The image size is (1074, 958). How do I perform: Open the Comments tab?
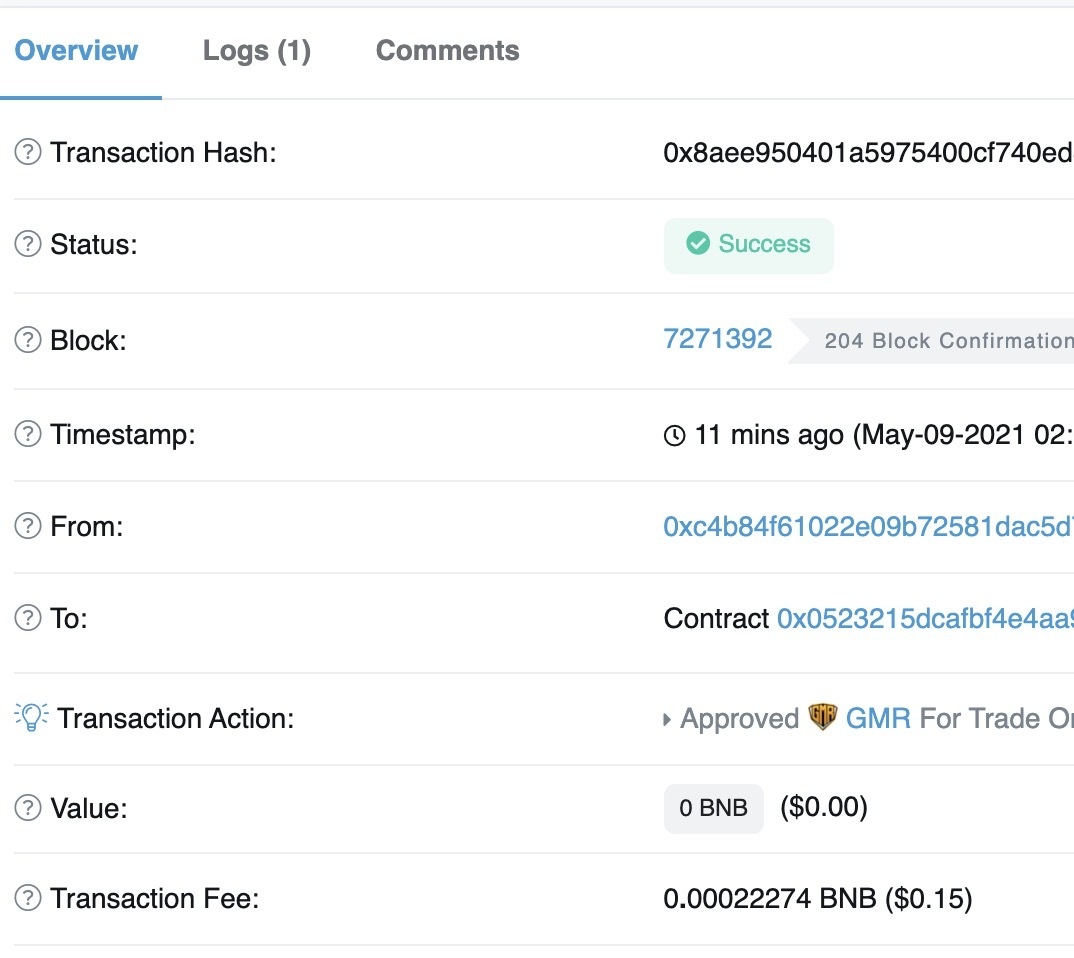447,51
